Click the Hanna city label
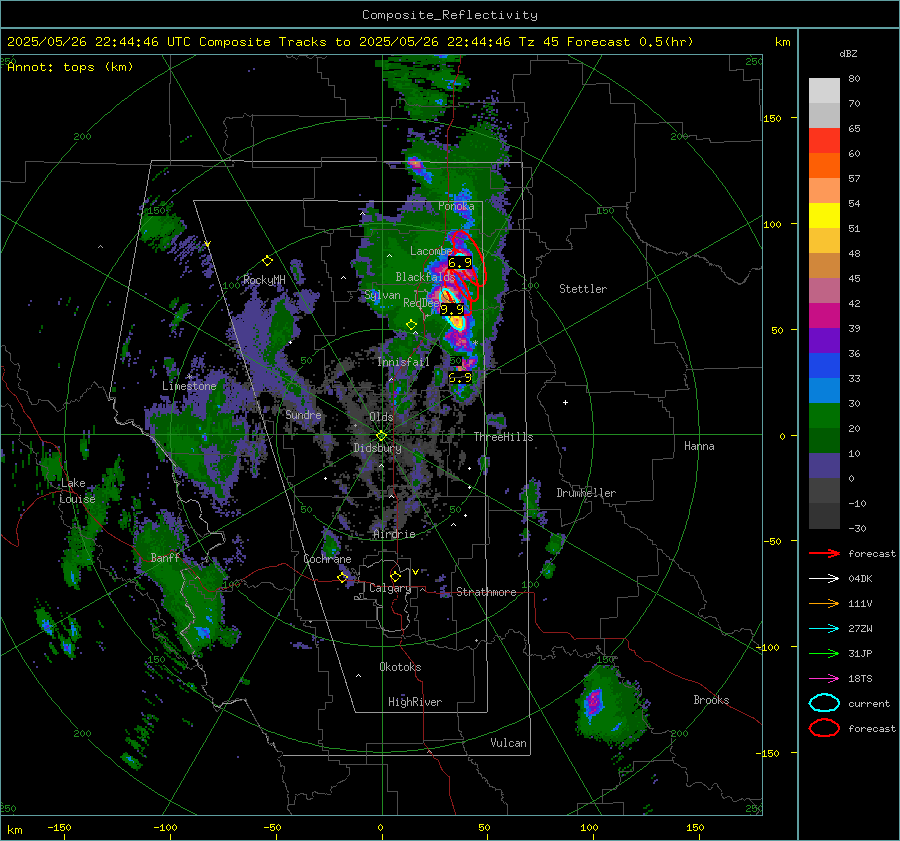This screenshot has width=900, height=841. 699,446
